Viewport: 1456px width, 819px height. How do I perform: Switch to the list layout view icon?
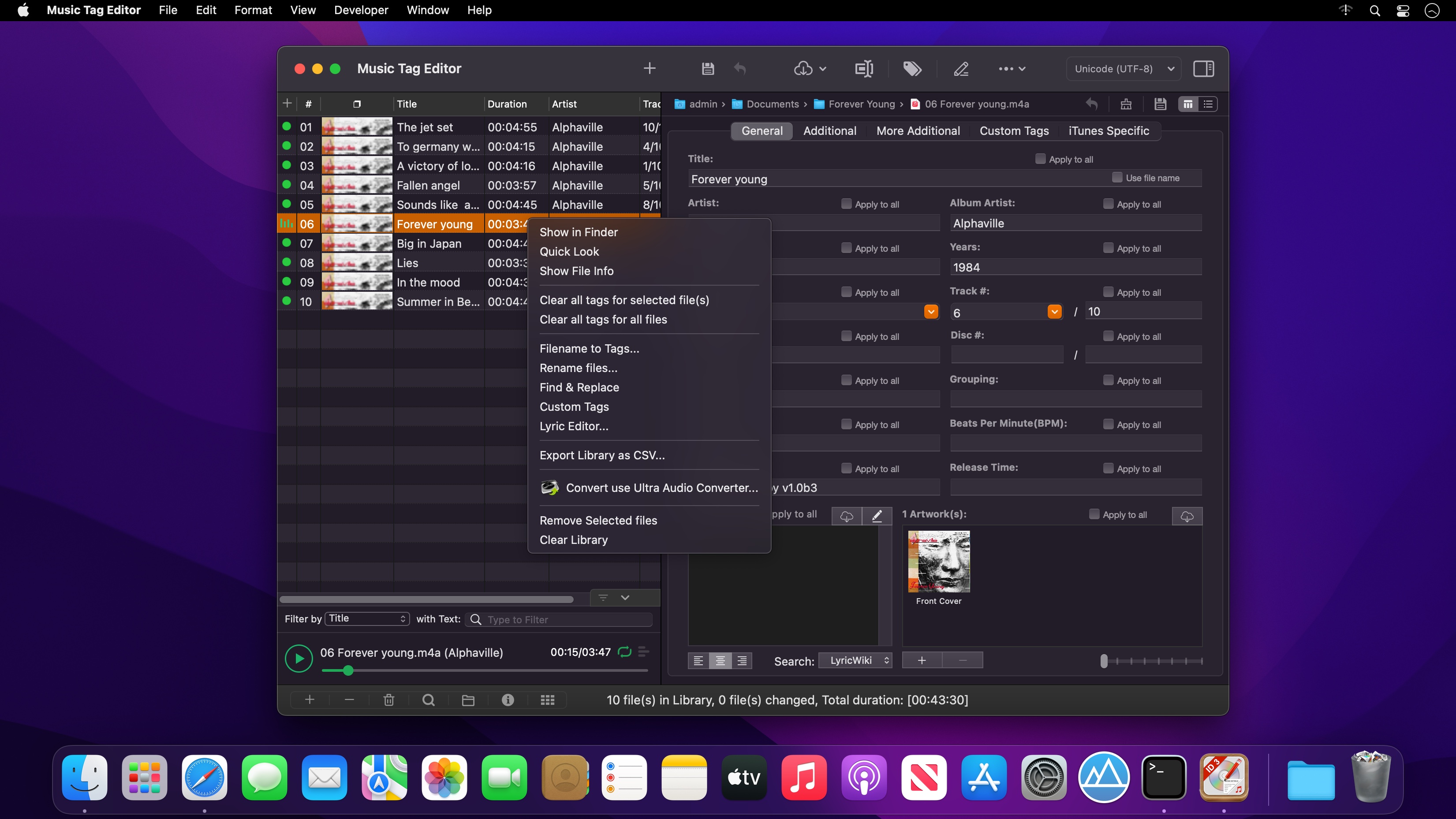[x=1208, y=104]
